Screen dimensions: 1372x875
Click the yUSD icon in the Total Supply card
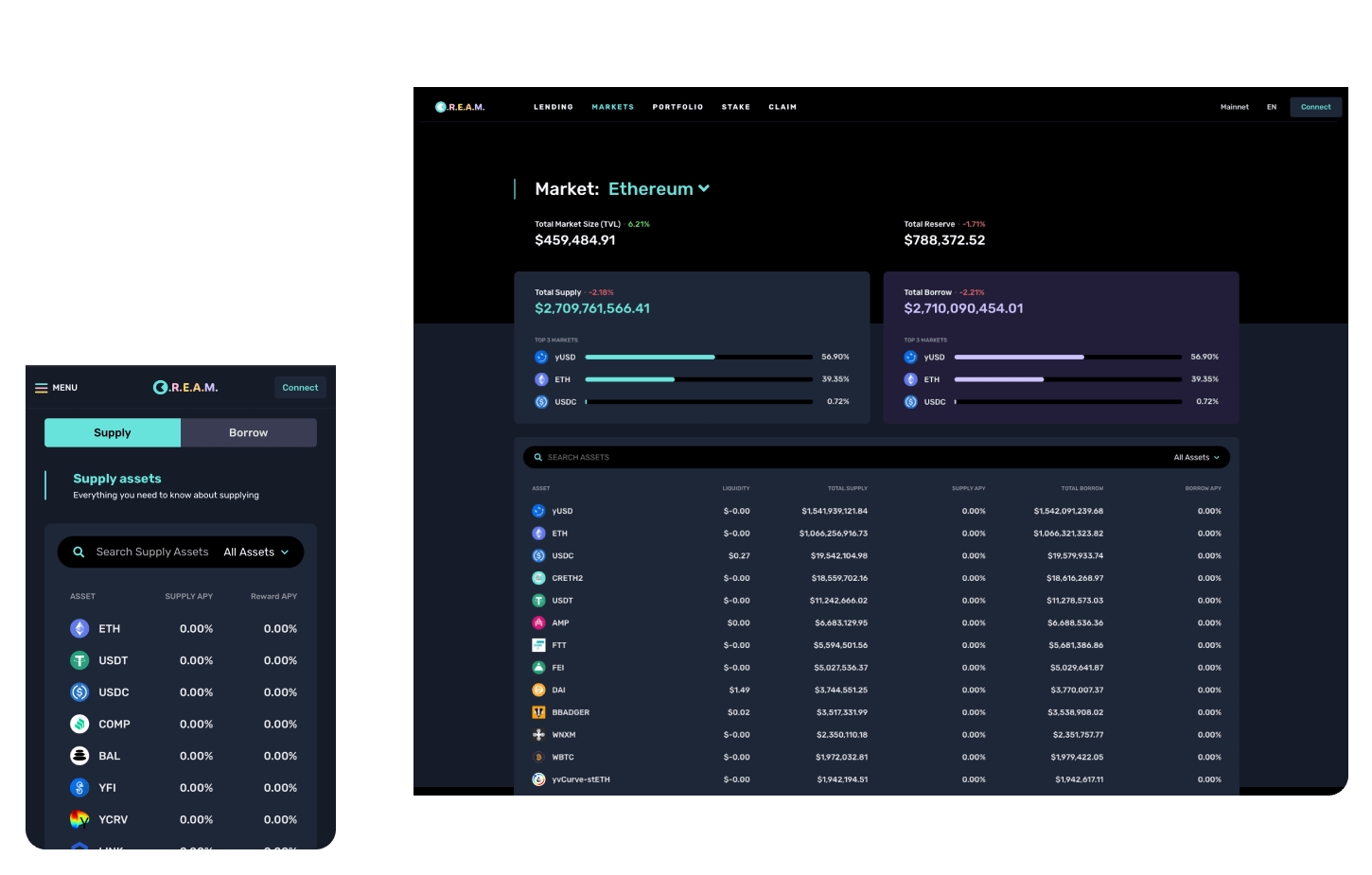pyautogui.click(x=541, y=358)
